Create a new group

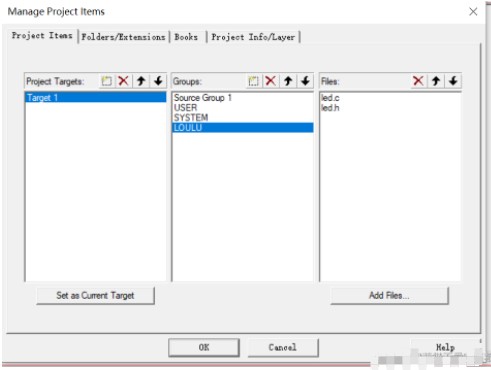click(x=254, y=81)
